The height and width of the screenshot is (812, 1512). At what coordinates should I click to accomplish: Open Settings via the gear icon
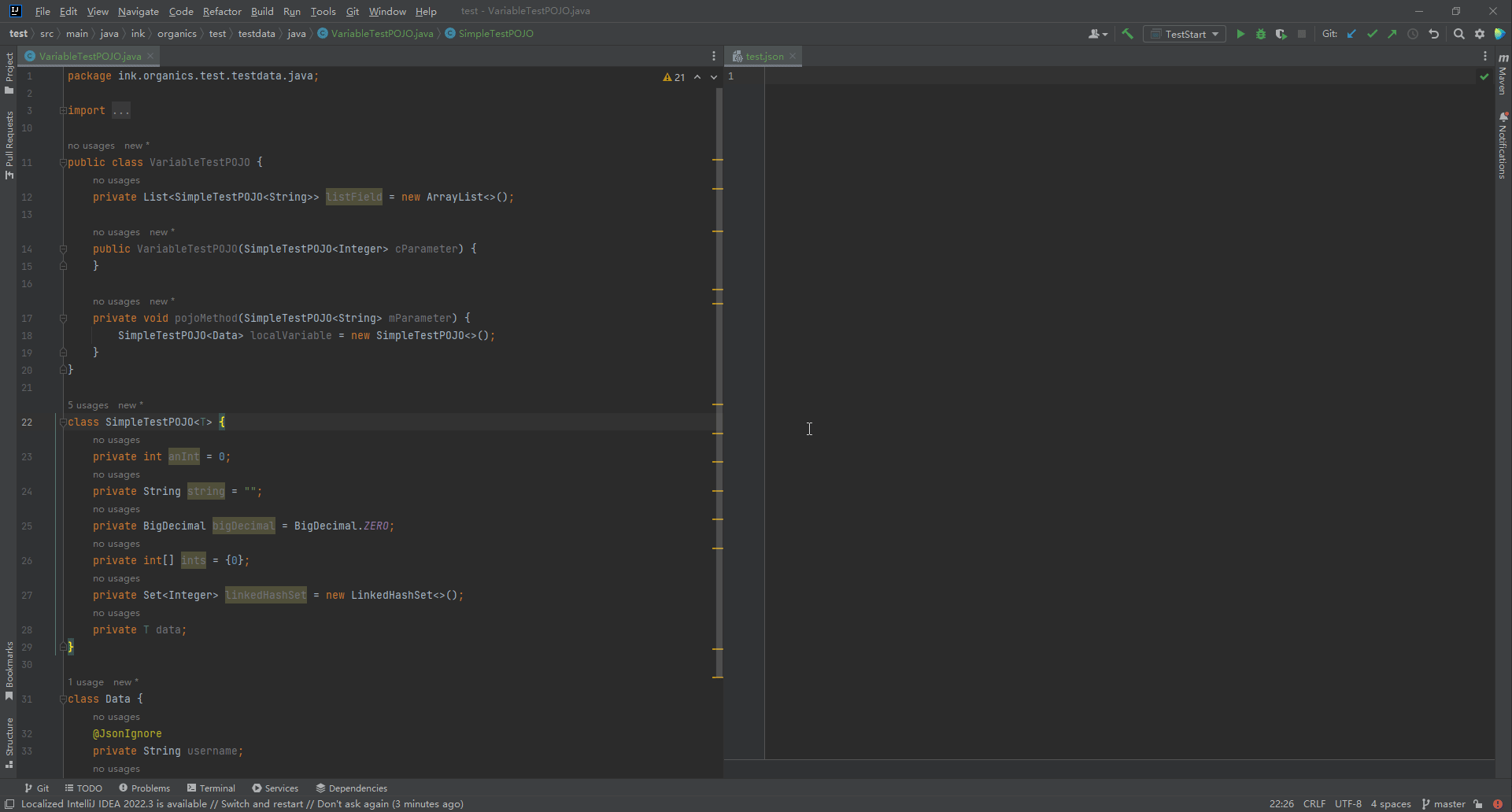coord(1480,34)
